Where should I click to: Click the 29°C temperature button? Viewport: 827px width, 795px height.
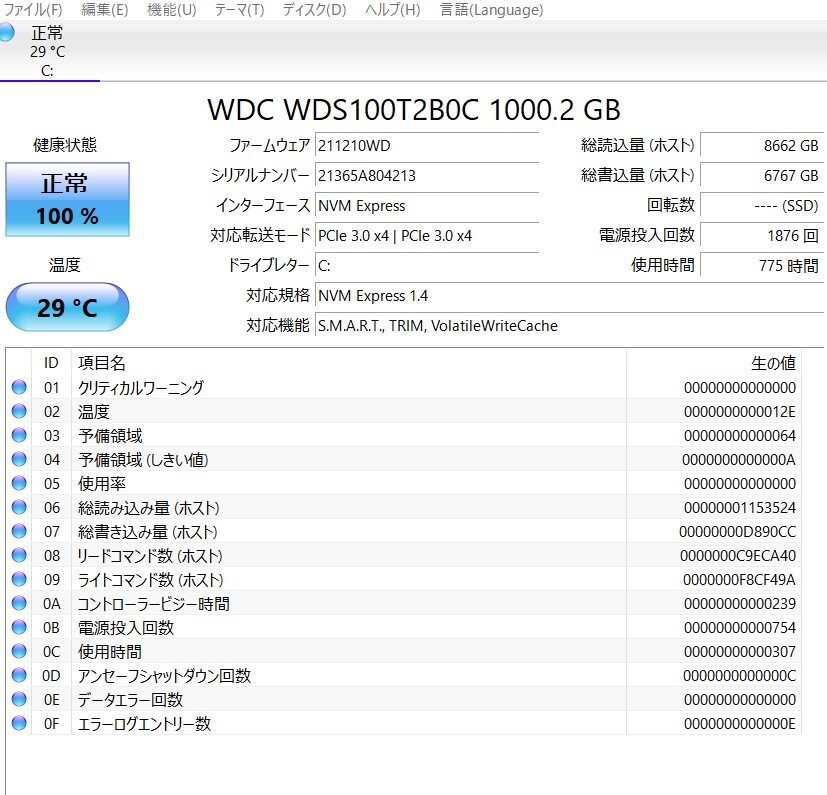tap(66, 307)
